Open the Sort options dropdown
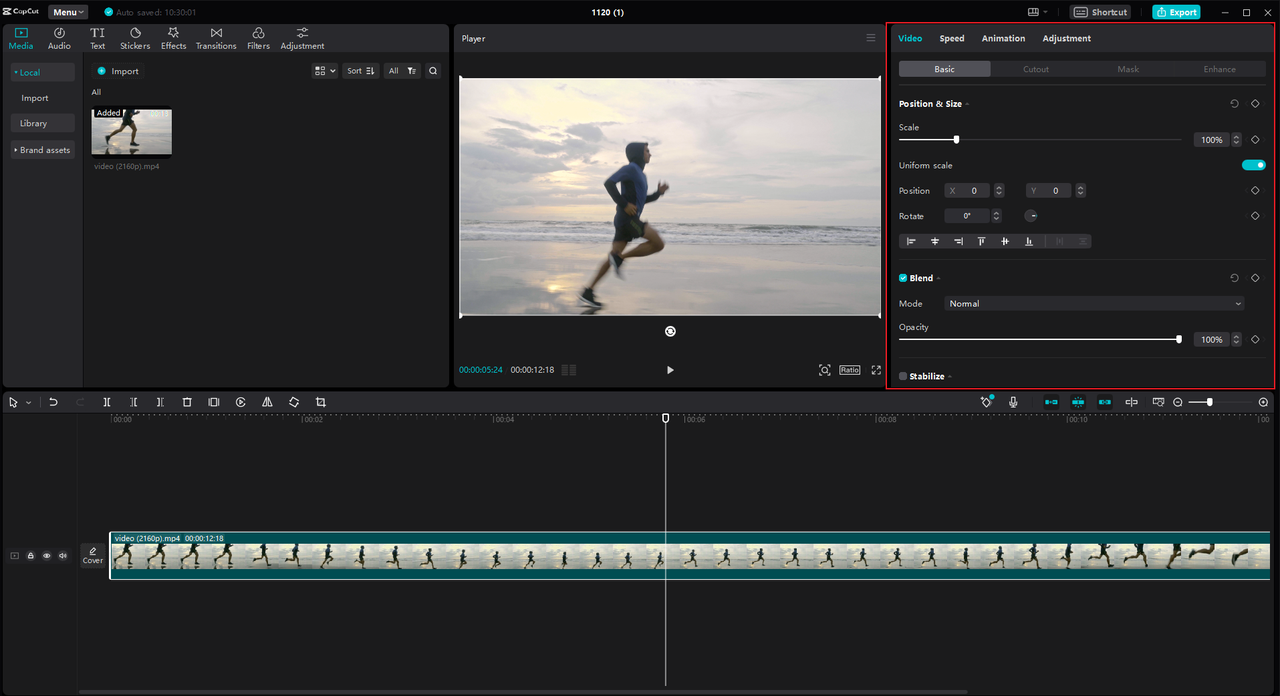Image resolution: width=1280 pixels, height=696 pixels. [x=361, y=71]
